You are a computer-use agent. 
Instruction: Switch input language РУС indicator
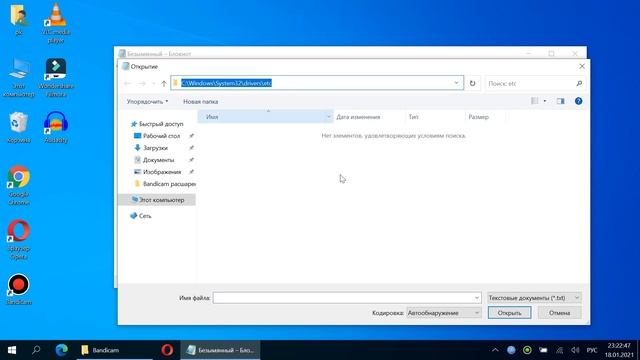click(592, 350)
